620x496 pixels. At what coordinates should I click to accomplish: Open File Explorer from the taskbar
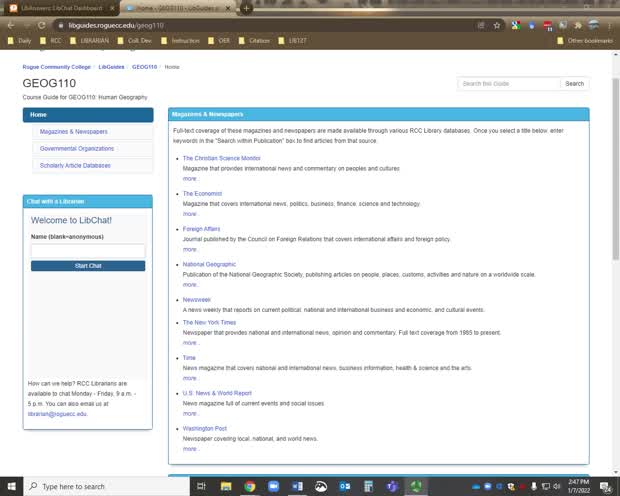pyautogui.click(x=226, y=486)
